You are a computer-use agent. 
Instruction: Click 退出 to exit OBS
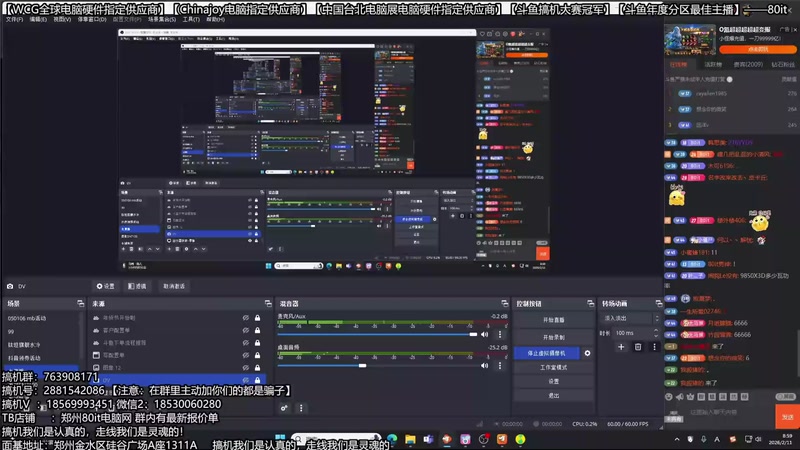[554, 395]
